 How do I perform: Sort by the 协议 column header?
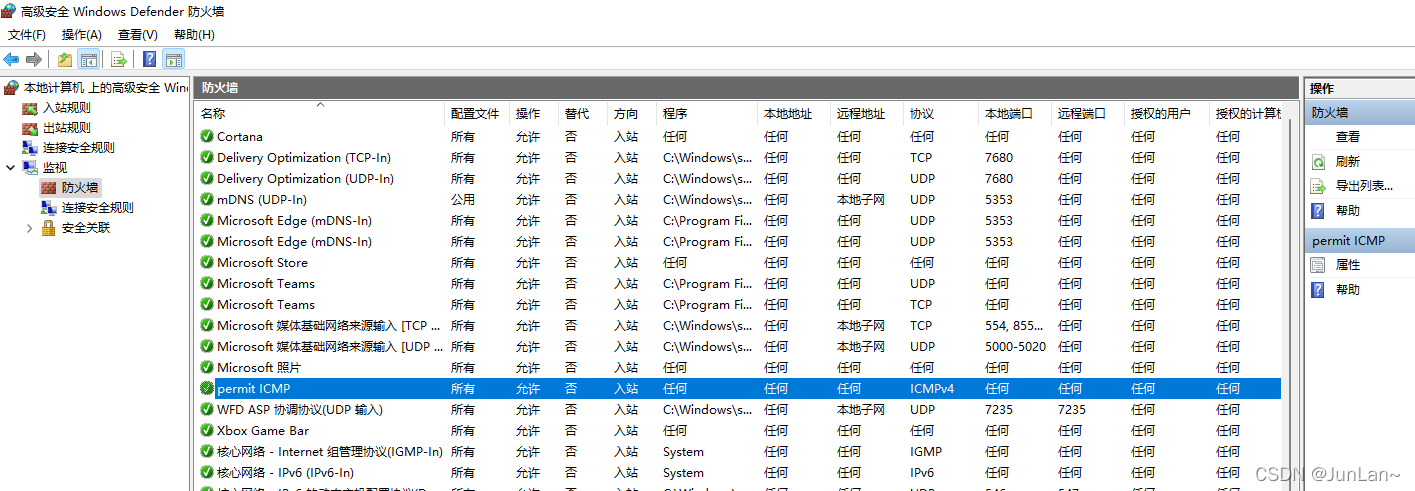(x=941, y=114)
